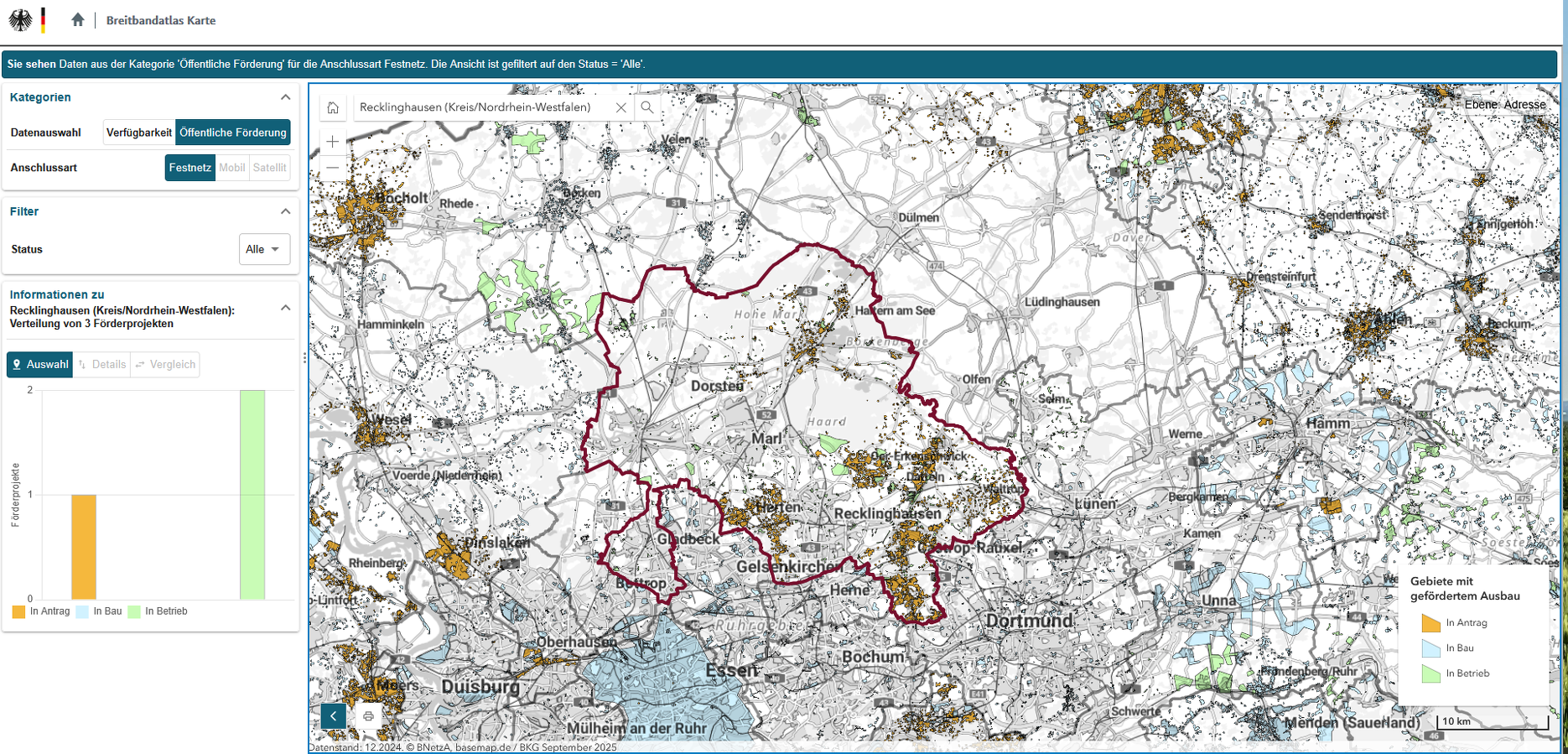The height and width of the screenshot is (754, 1568).
Task: Click the print map icon
Action: 368,716
